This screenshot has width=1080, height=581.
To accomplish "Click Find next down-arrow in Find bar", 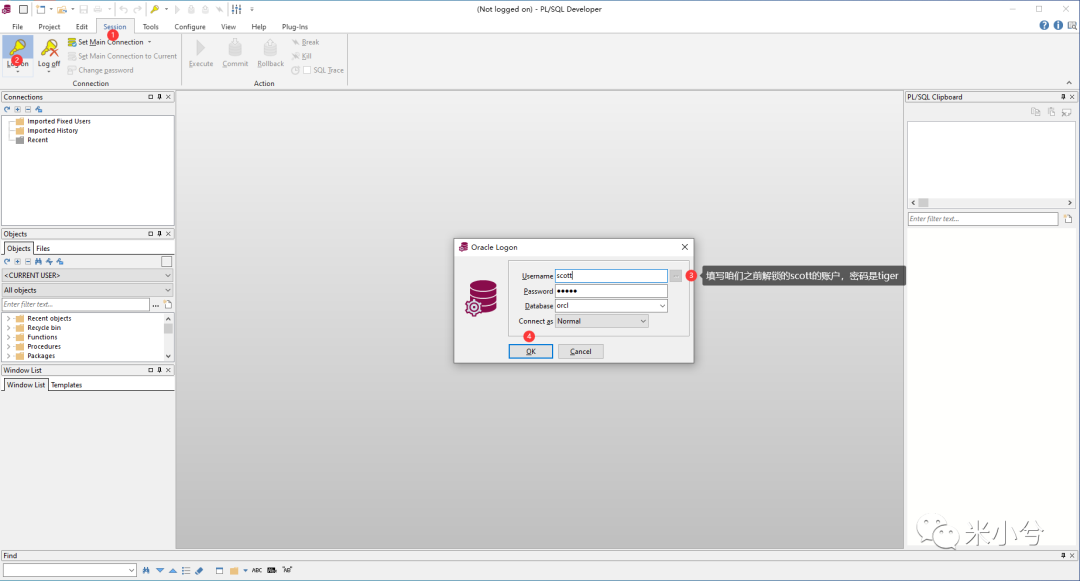I will [x=160, y=570].
